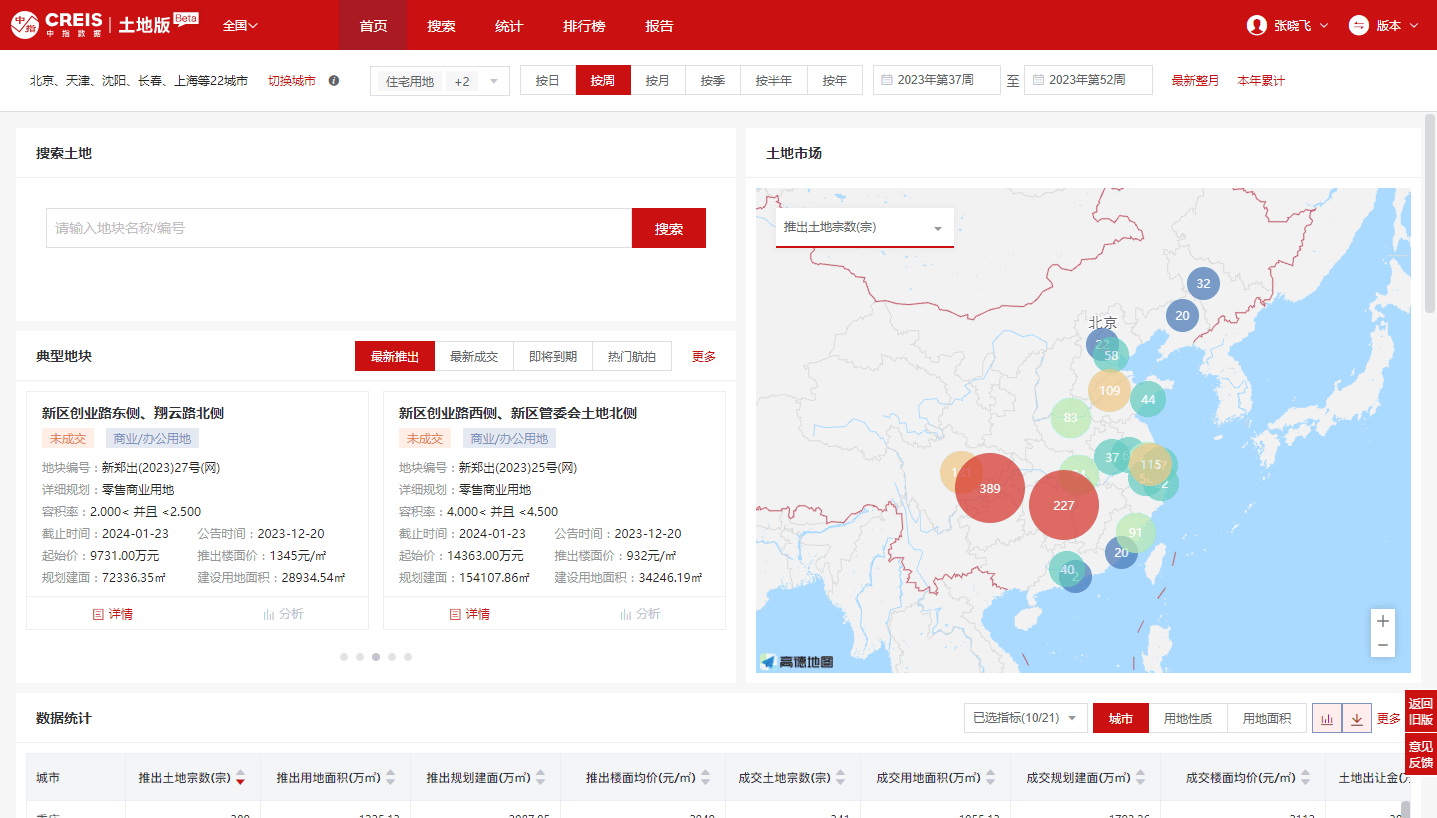The height and width of the screenshot is (818, 1437).
Task: Click the bar chart view icon
Action: 1327,718
